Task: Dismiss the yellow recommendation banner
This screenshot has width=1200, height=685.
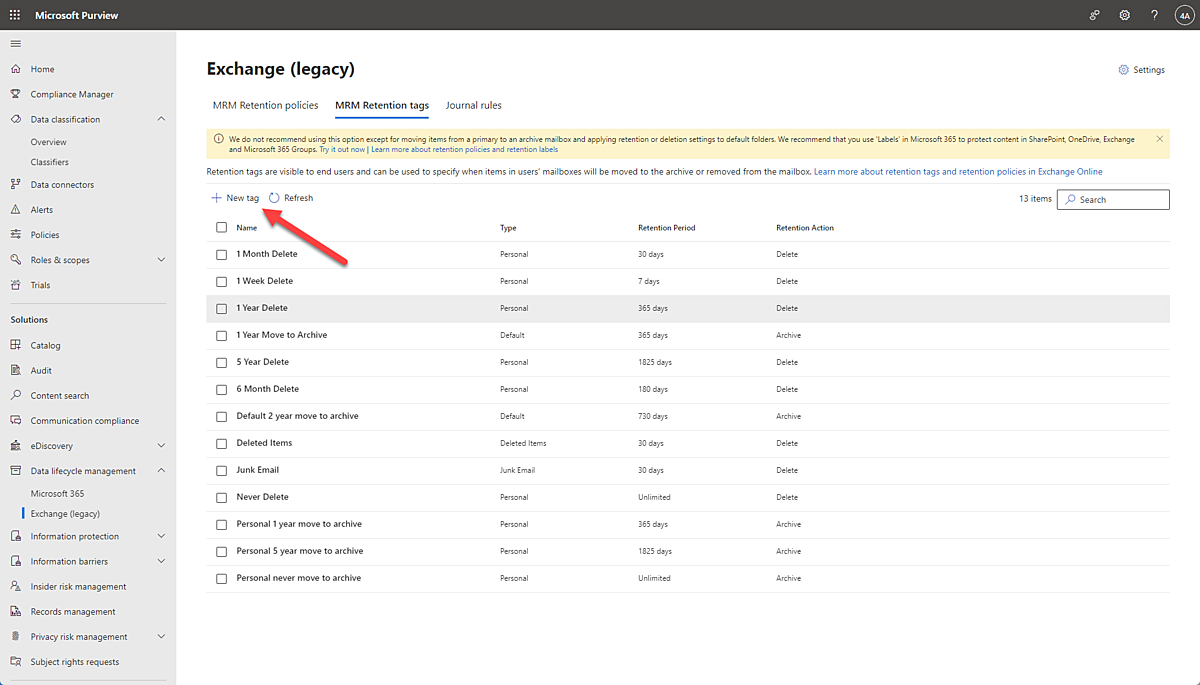Action: [1159, 139]
